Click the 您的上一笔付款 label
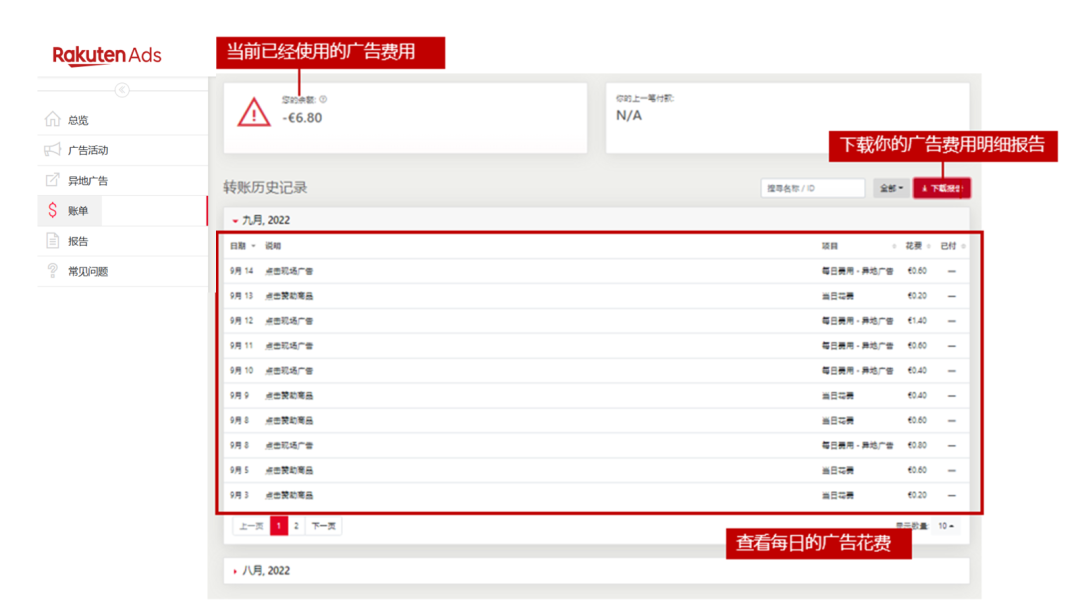This screenshot has height=608, width=1080. [645, 98]
